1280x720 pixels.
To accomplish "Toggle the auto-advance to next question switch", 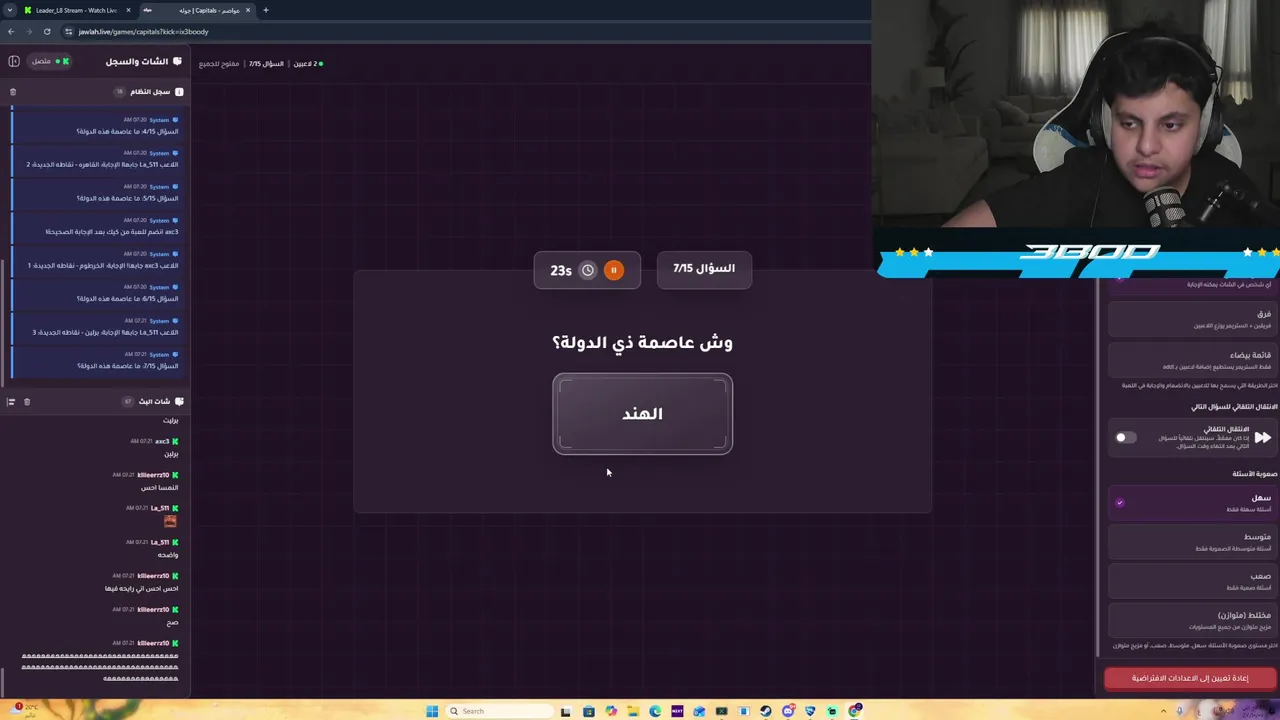I will tap(1126, 437).
